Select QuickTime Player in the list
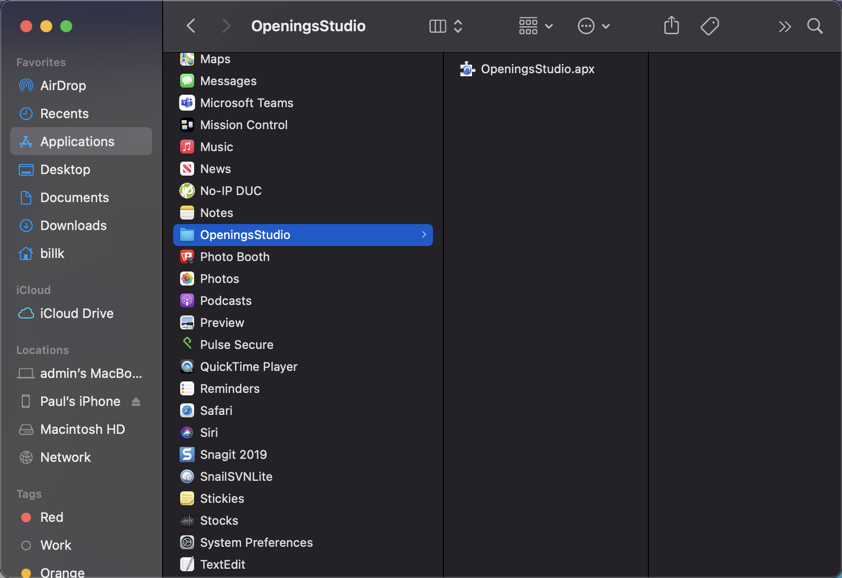842x578 pixels. pos(303,367)
